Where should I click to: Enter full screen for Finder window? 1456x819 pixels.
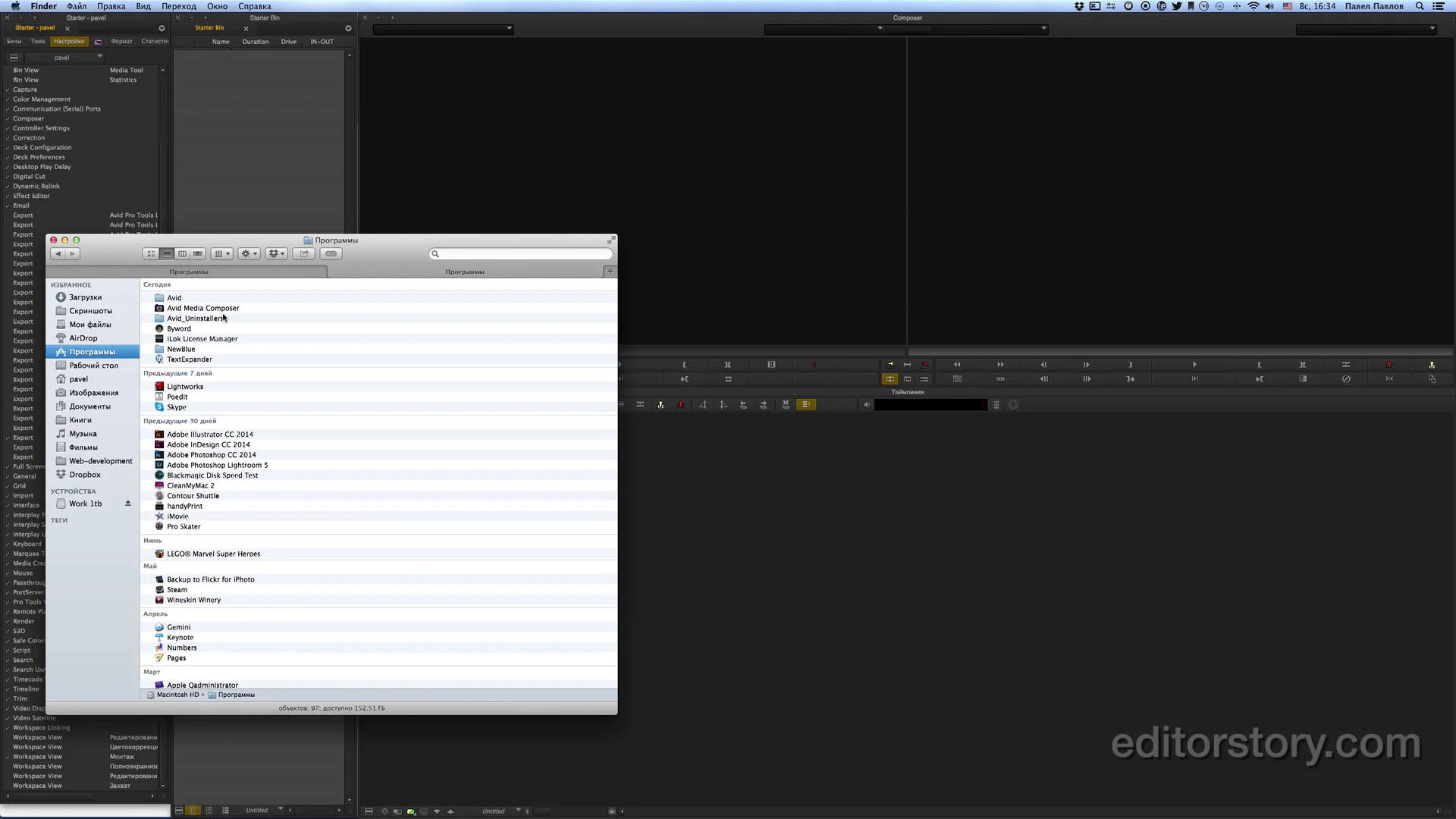610,240
